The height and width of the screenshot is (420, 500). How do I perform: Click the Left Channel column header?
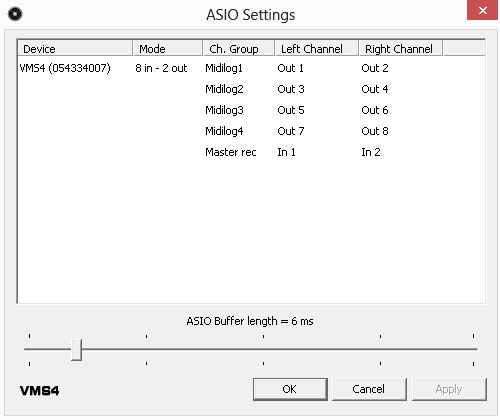coord(317,49)
